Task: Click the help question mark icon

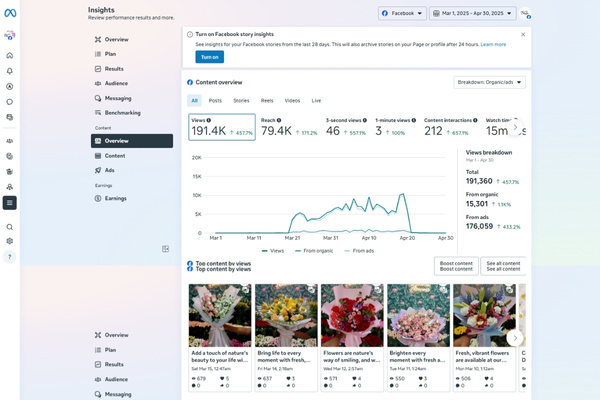Action: click(9, 257)
